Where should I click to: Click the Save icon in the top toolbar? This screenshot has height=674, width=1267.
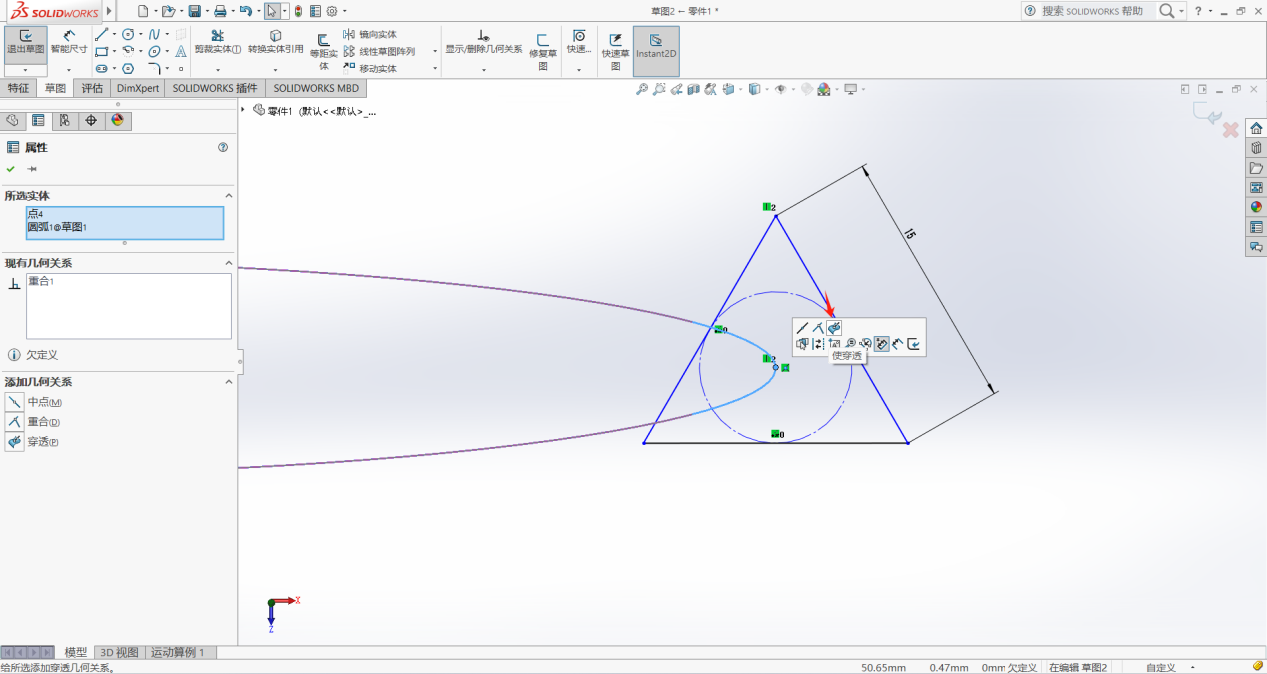(x=194, y=11)
